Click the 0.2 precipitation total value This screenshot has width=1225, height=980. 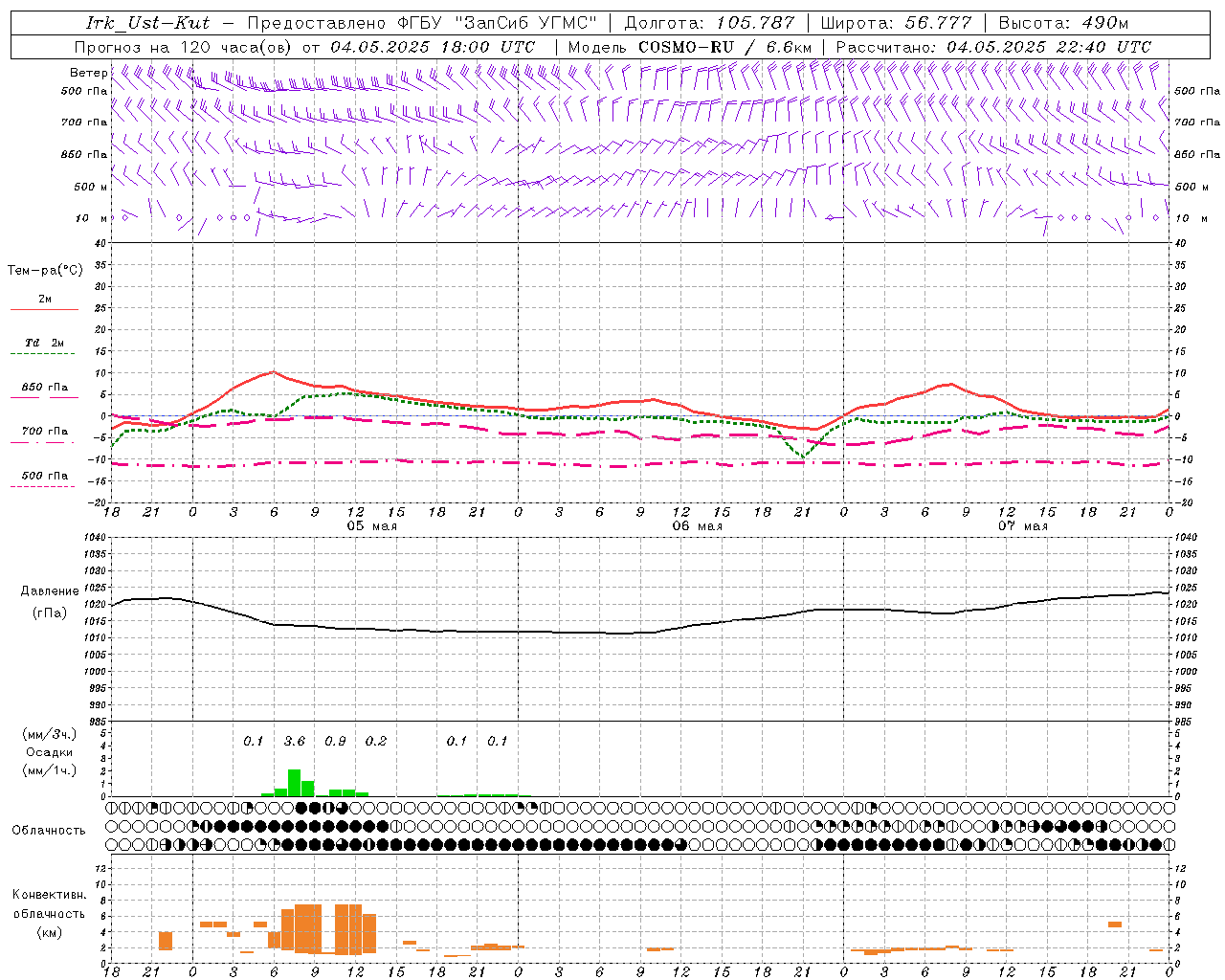[376, 741]
